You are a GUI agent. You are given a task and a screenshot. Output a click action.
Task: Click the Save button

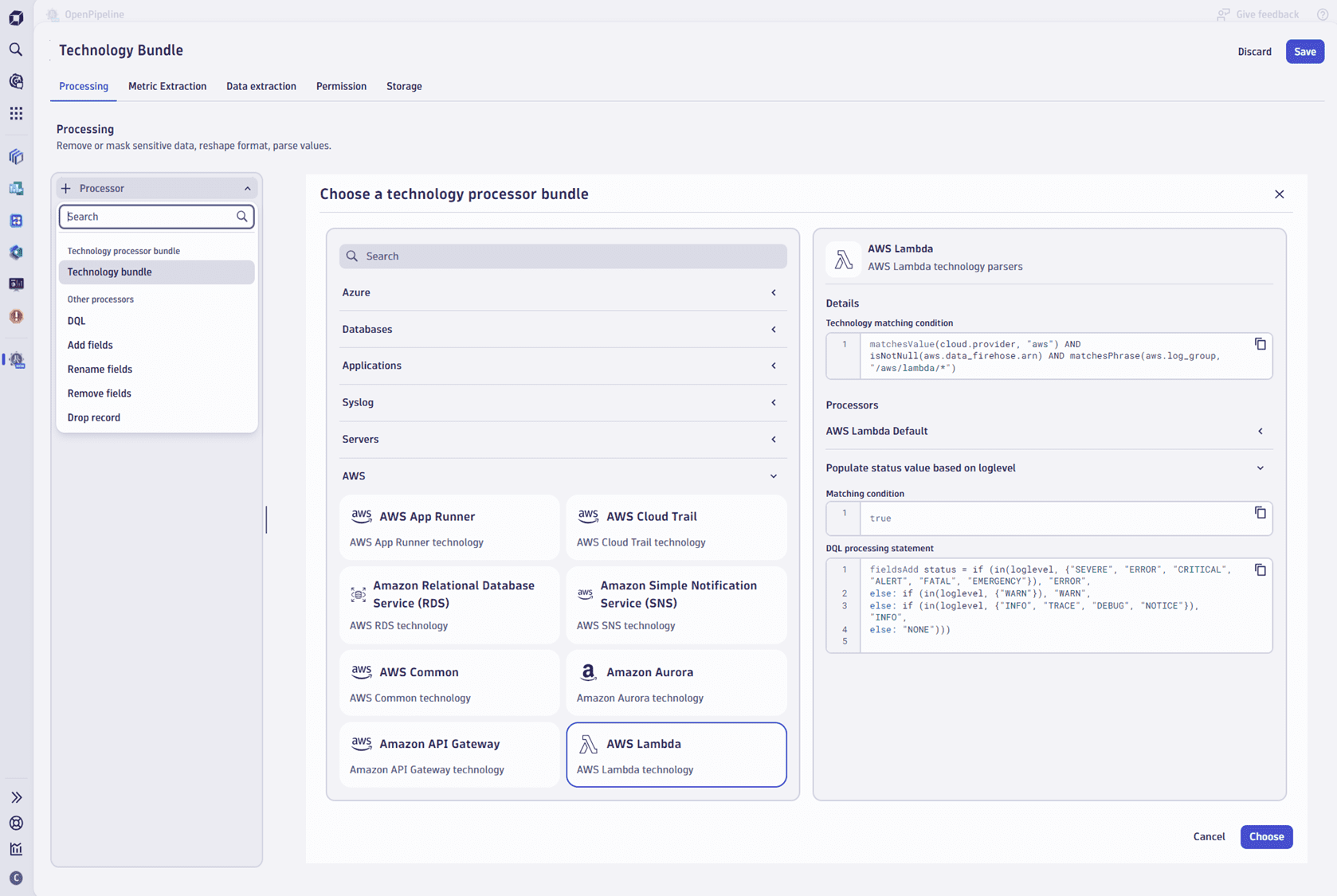[1304, 52]
